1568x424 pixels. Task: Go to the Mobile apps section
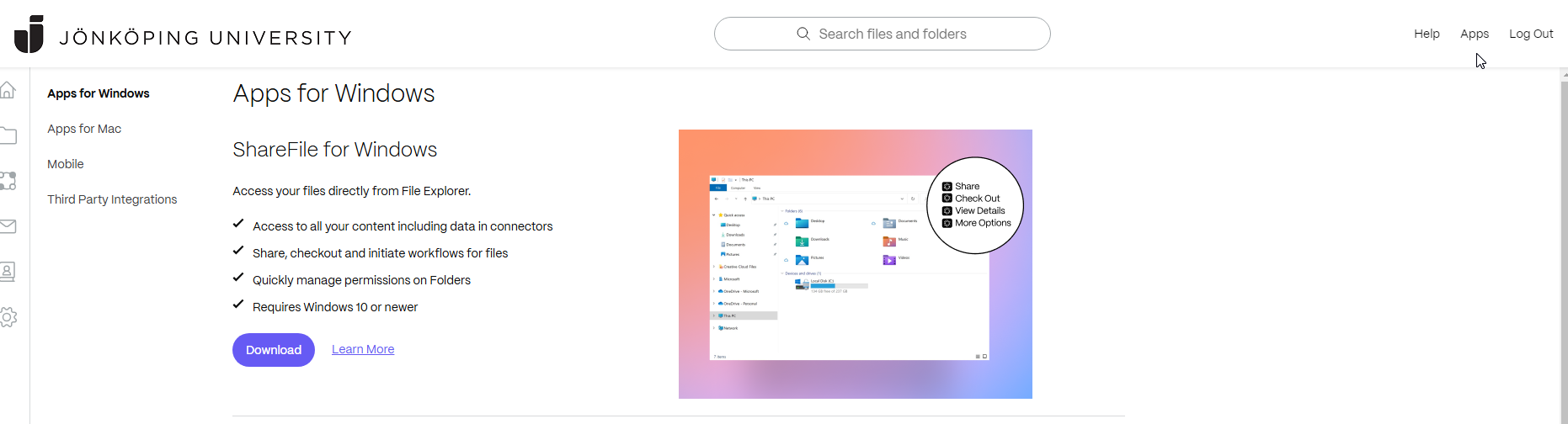(x=66, y=164)
